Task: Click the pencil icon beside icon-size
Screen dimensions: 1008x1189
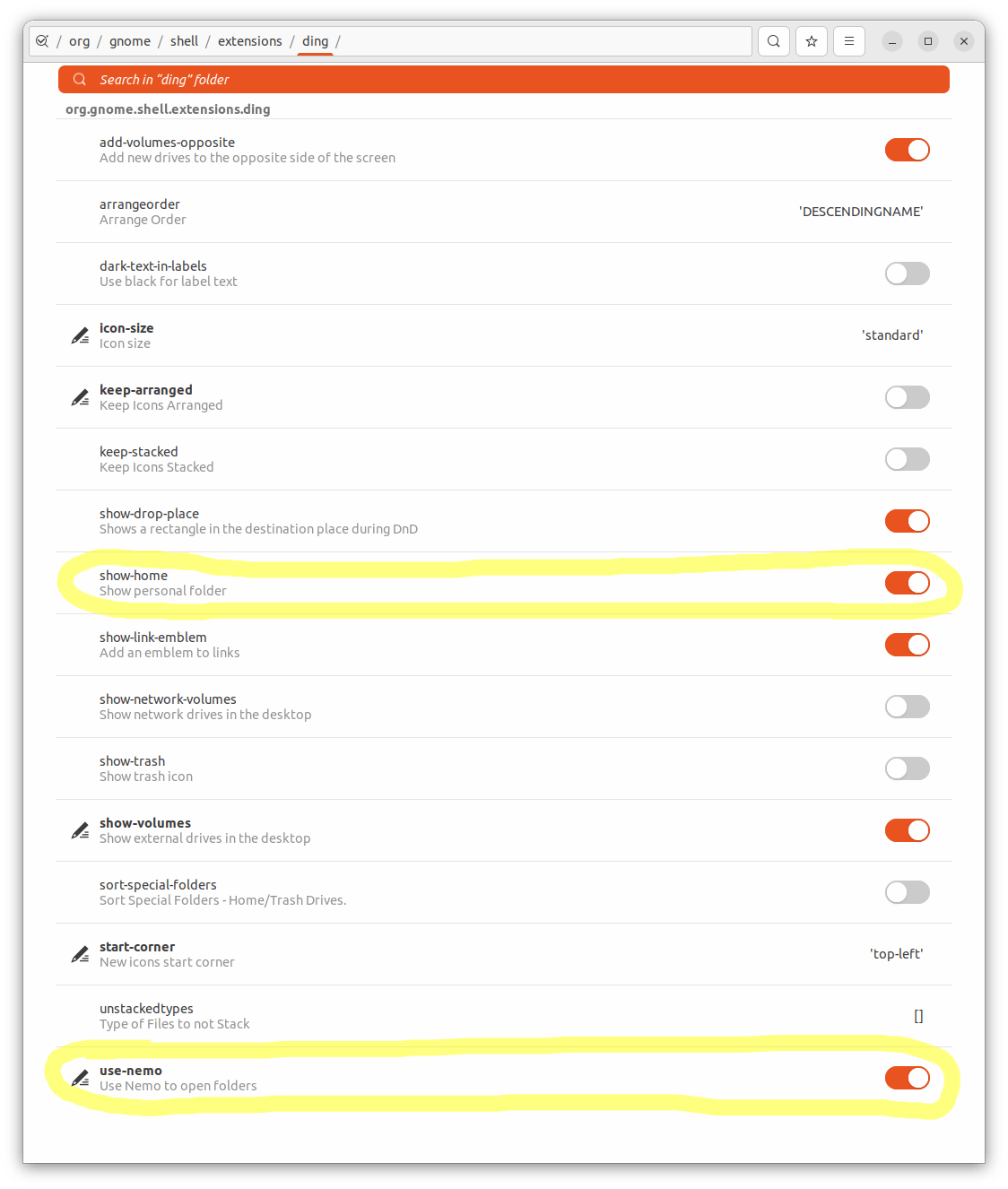Action: tap(80, 335)
